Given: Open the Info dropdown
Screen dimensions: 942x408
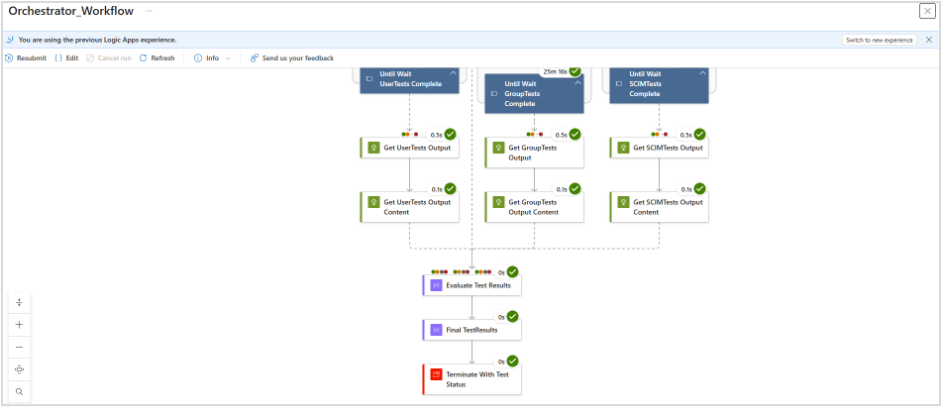Looking at the screenshot, I should point(212,58).
